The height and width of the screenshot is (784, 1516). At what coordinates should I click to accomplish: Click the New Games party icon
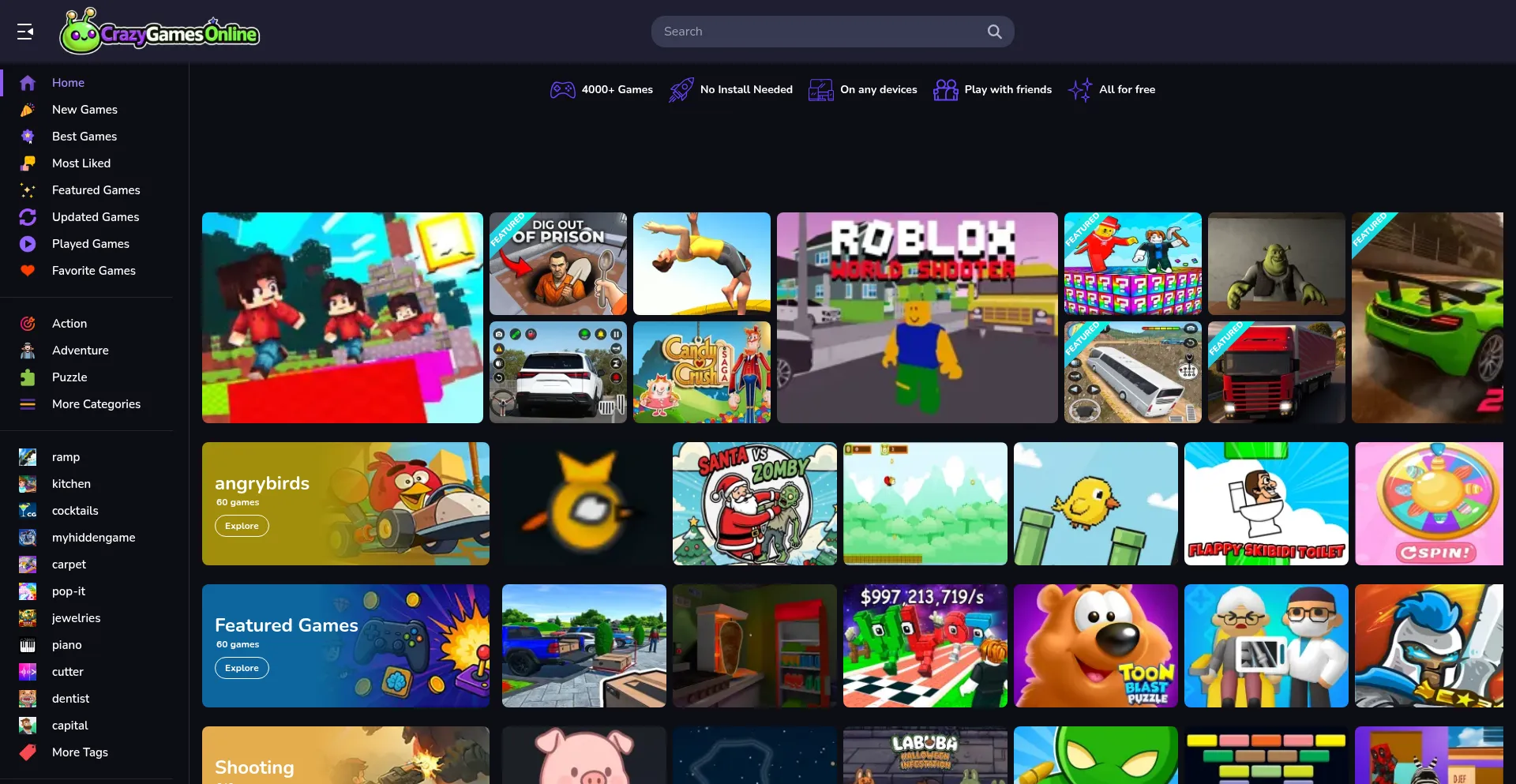(x=28, y=110)
